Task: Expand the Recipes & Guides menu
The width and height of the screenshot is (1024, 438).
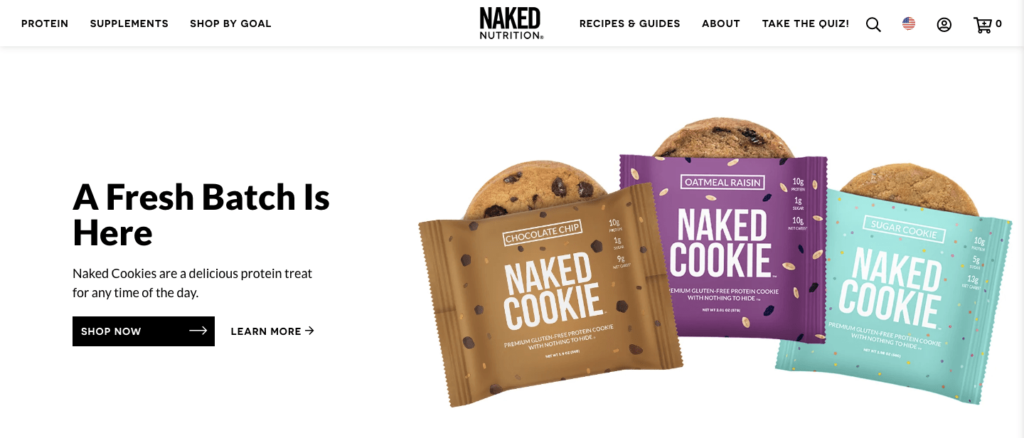Action: point(630,23)
